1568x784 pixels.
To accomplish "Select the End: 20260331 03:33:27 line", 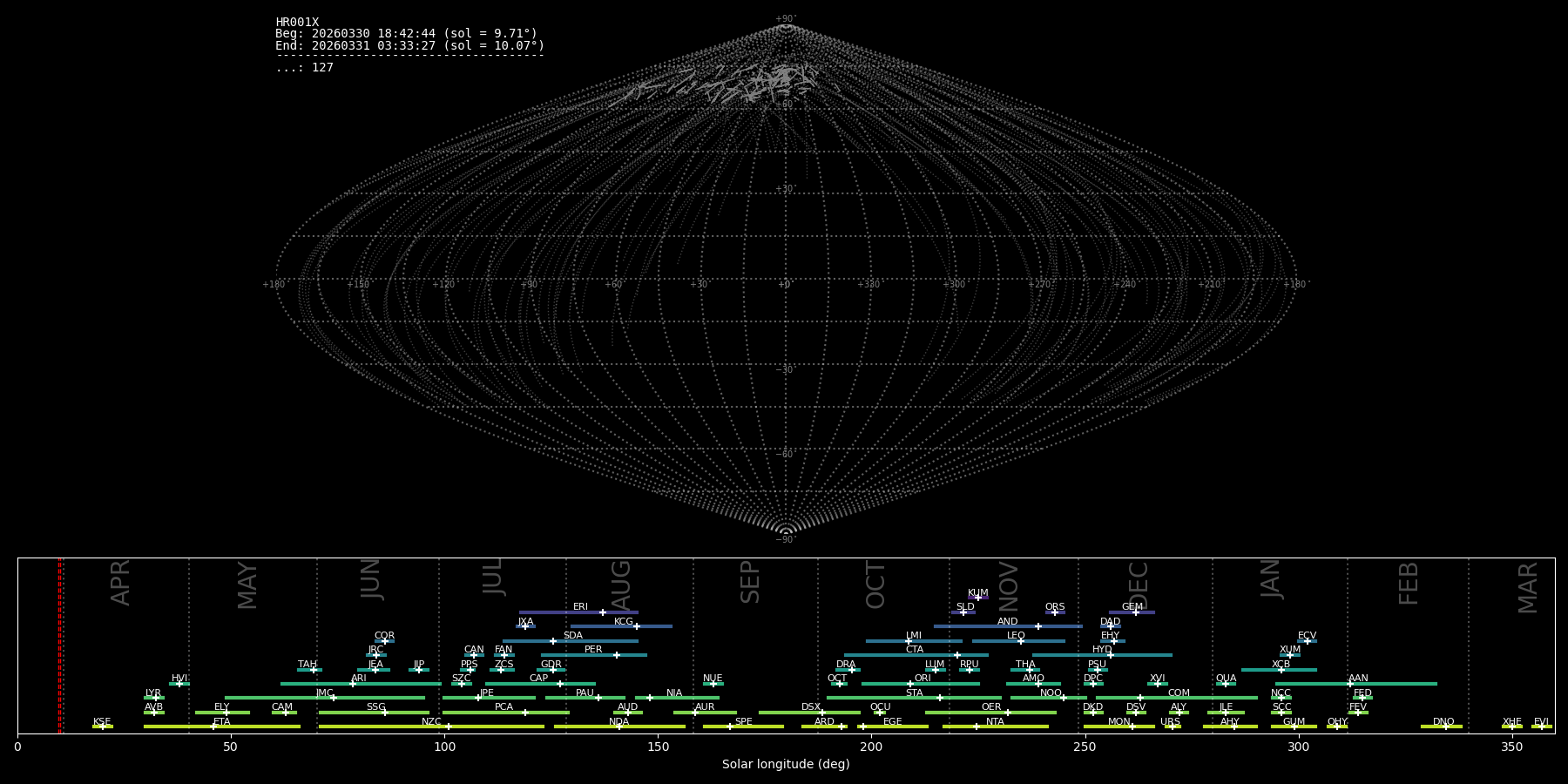I will (x=409, y=45).
